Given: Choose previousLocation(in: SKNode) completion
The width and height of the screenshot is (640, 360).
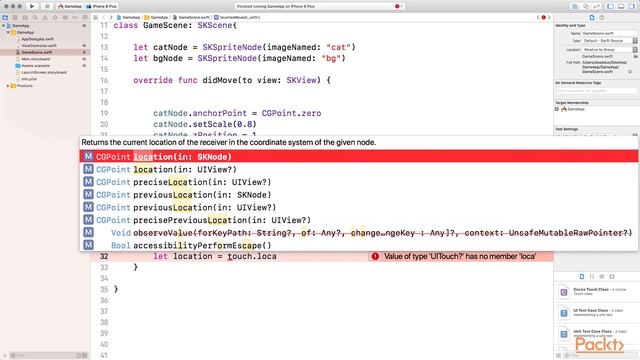Looking at the screenshot, I should [359, 195].
